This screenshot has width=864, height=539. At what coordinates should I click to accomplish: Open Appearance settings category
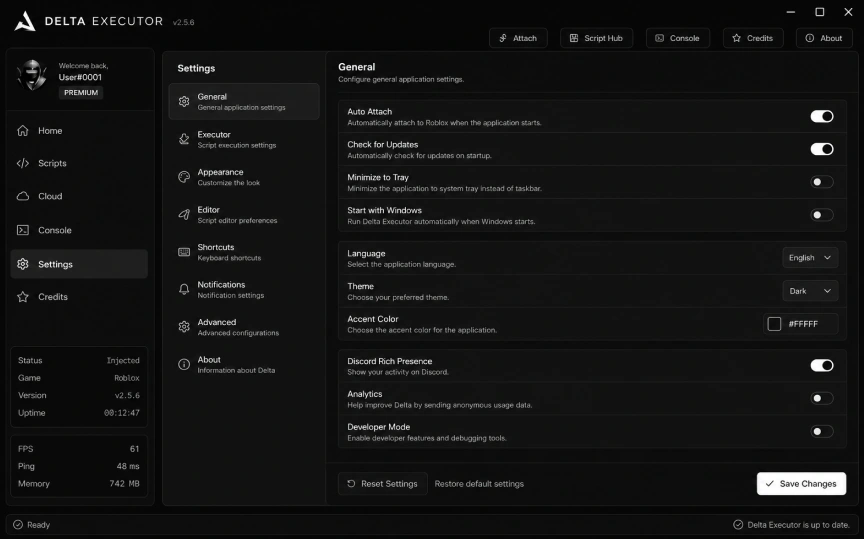point(244,177)
